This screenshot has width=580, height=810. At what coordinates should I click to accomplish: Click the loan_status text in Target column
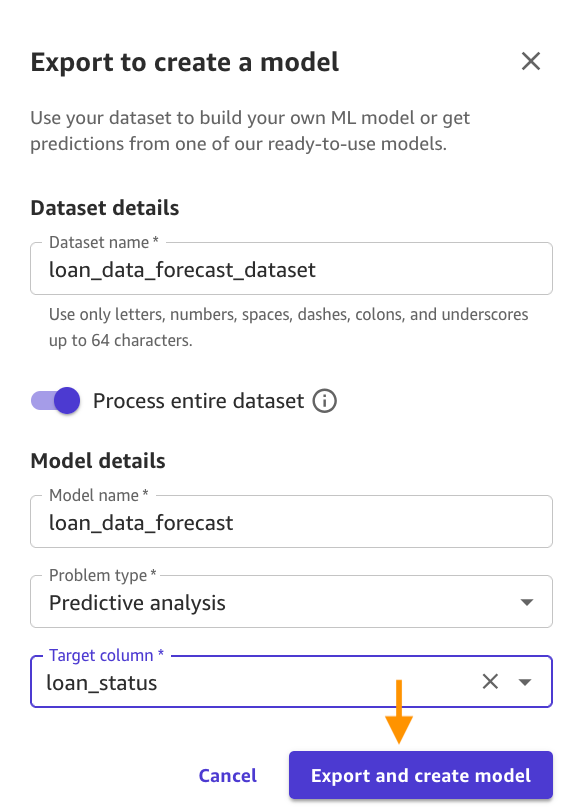pyautogui.click(x=102, y=683)
